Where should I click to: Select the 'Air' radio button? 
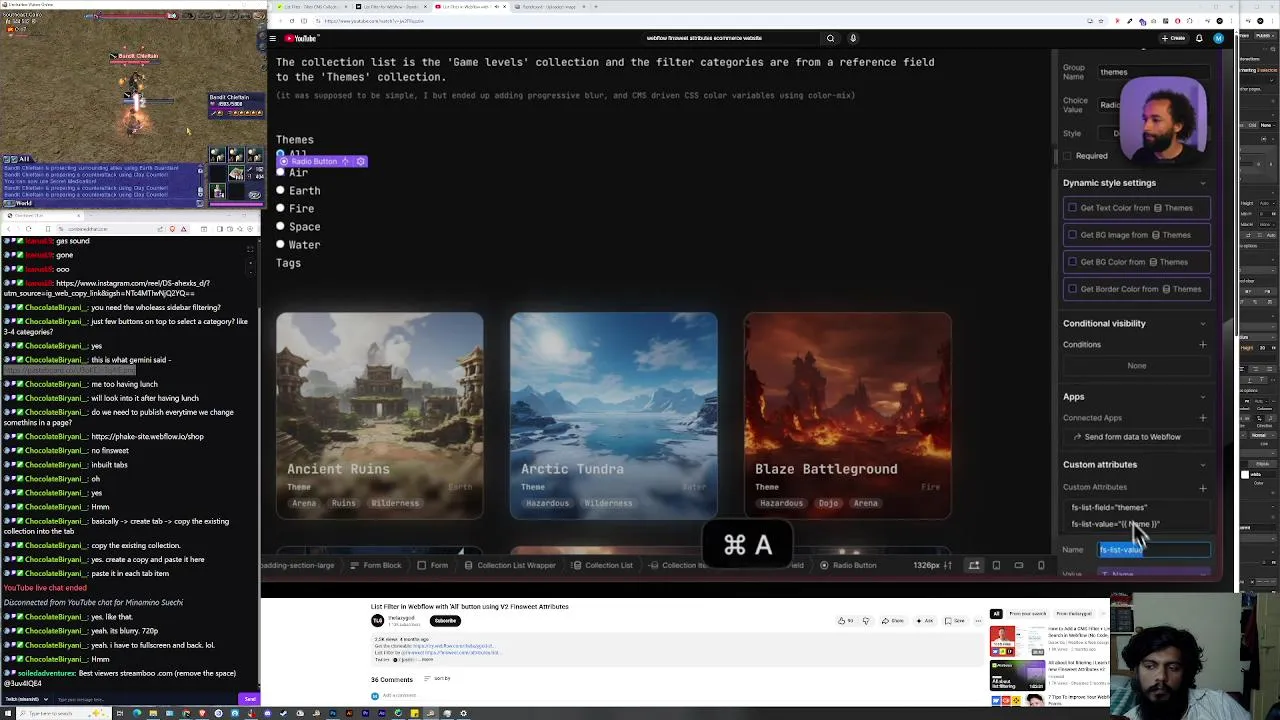tap(281, 172)
